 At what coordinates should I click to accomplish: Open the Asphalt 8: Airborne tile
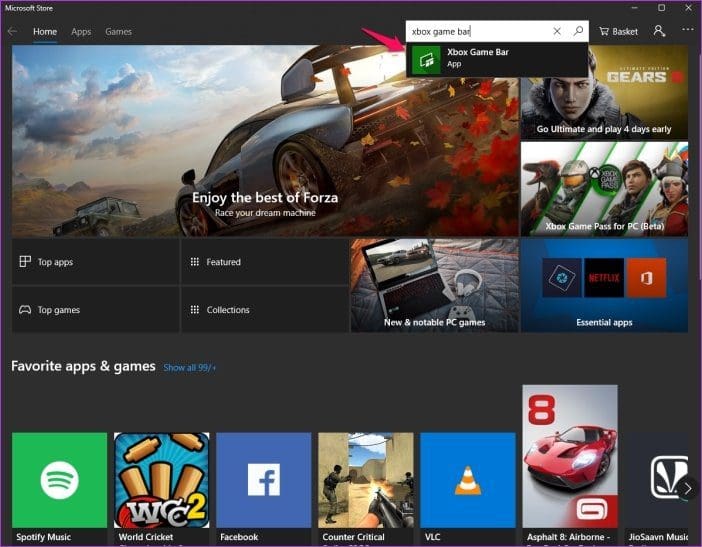[x=570, y=464]
